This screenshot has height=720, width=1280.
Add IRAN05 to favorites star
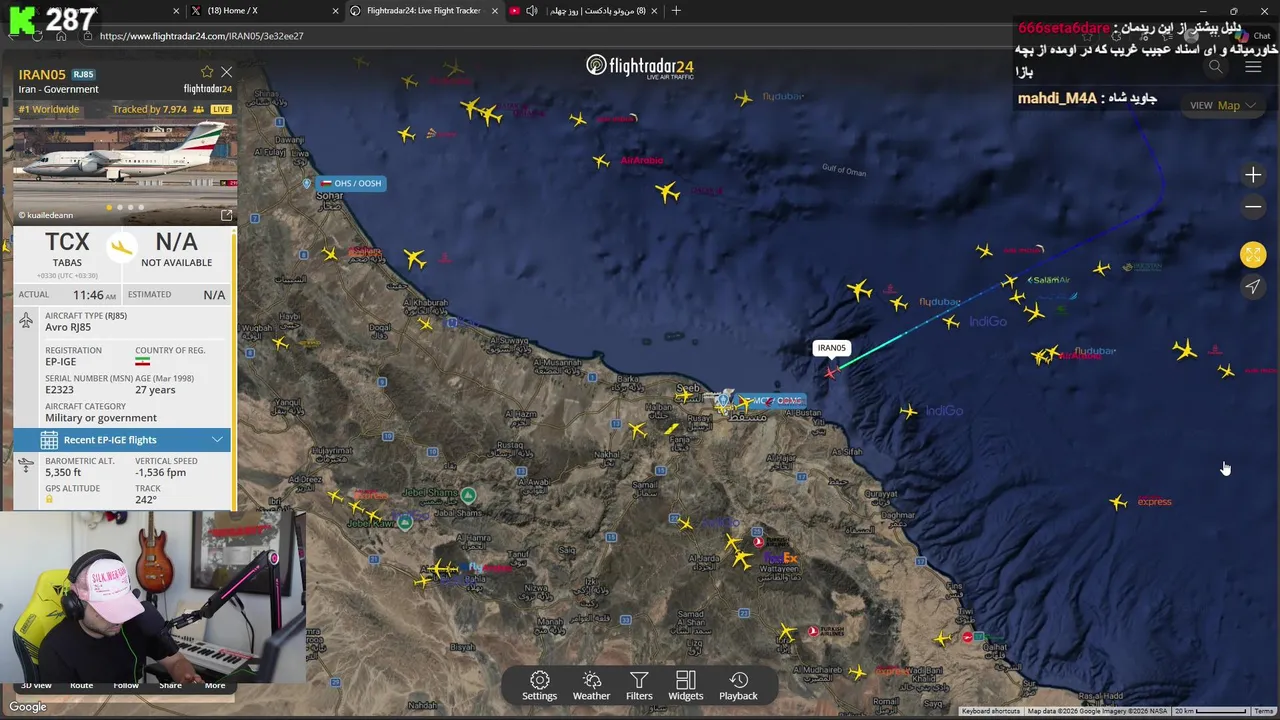pyautogui.click(x=207, y=72)
